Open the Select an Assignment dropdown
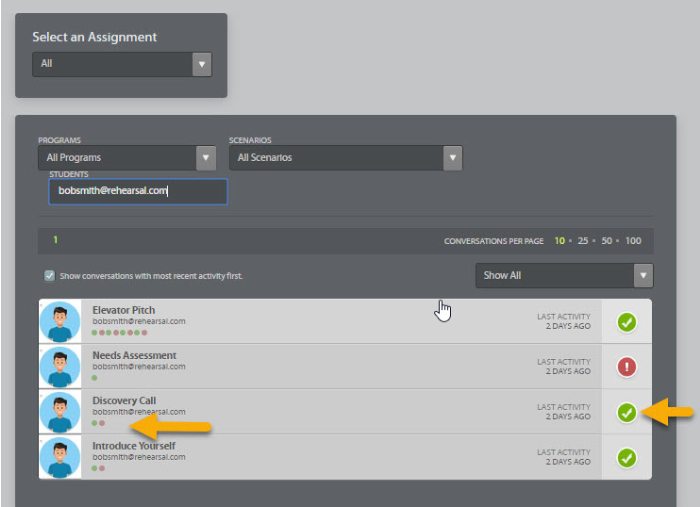This screenshot has height=507, width=700. tap(122, 64)
